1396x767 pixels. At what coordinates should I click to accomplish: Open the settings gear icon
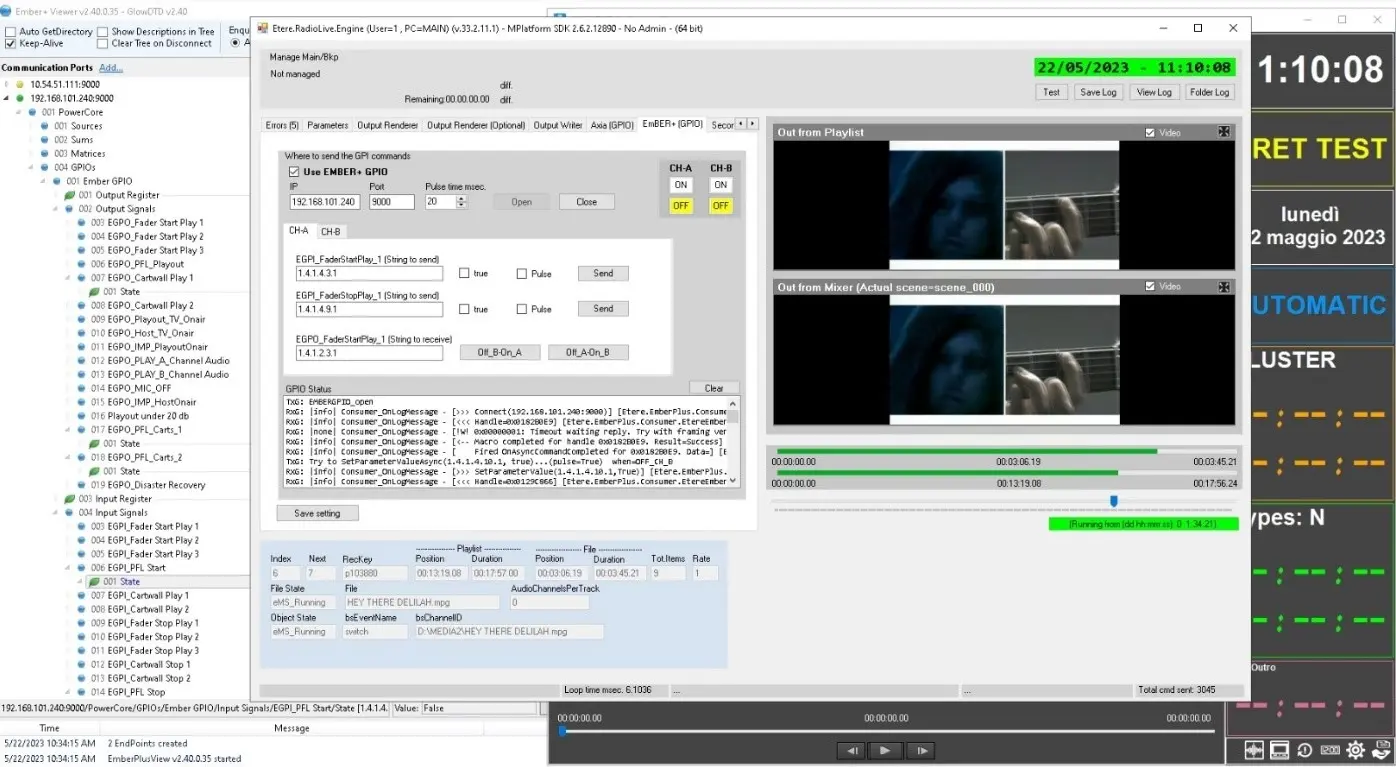point(1356,750)
